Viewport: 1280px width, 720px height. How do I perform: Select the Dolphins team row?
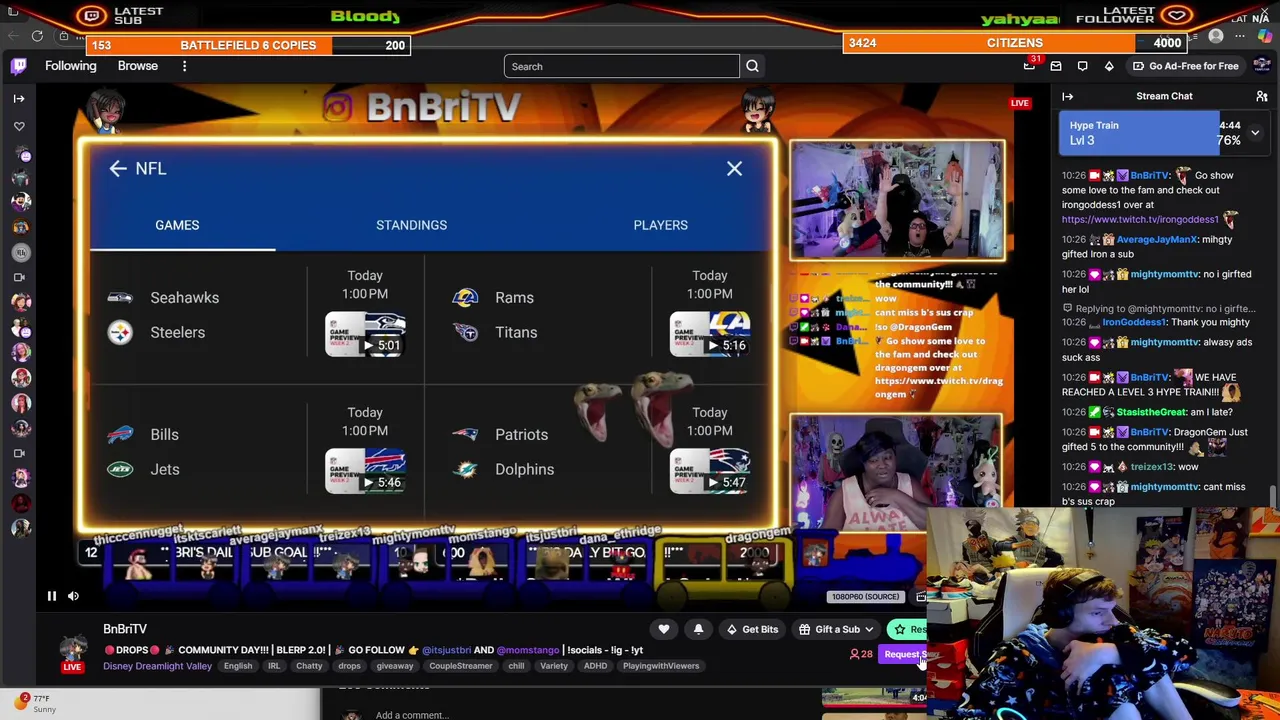pyautogui.click(x=503, y=469)
